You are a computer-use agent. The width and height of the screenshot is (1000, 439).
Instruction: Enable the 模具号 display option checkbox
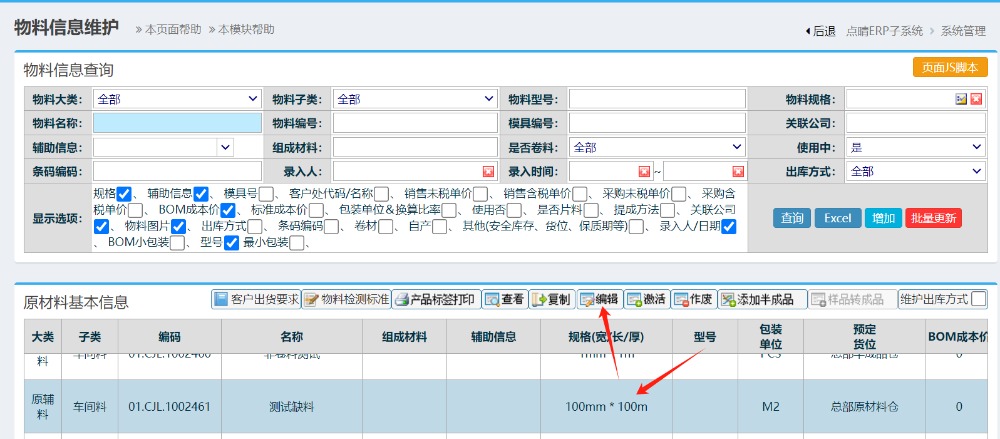267,193
